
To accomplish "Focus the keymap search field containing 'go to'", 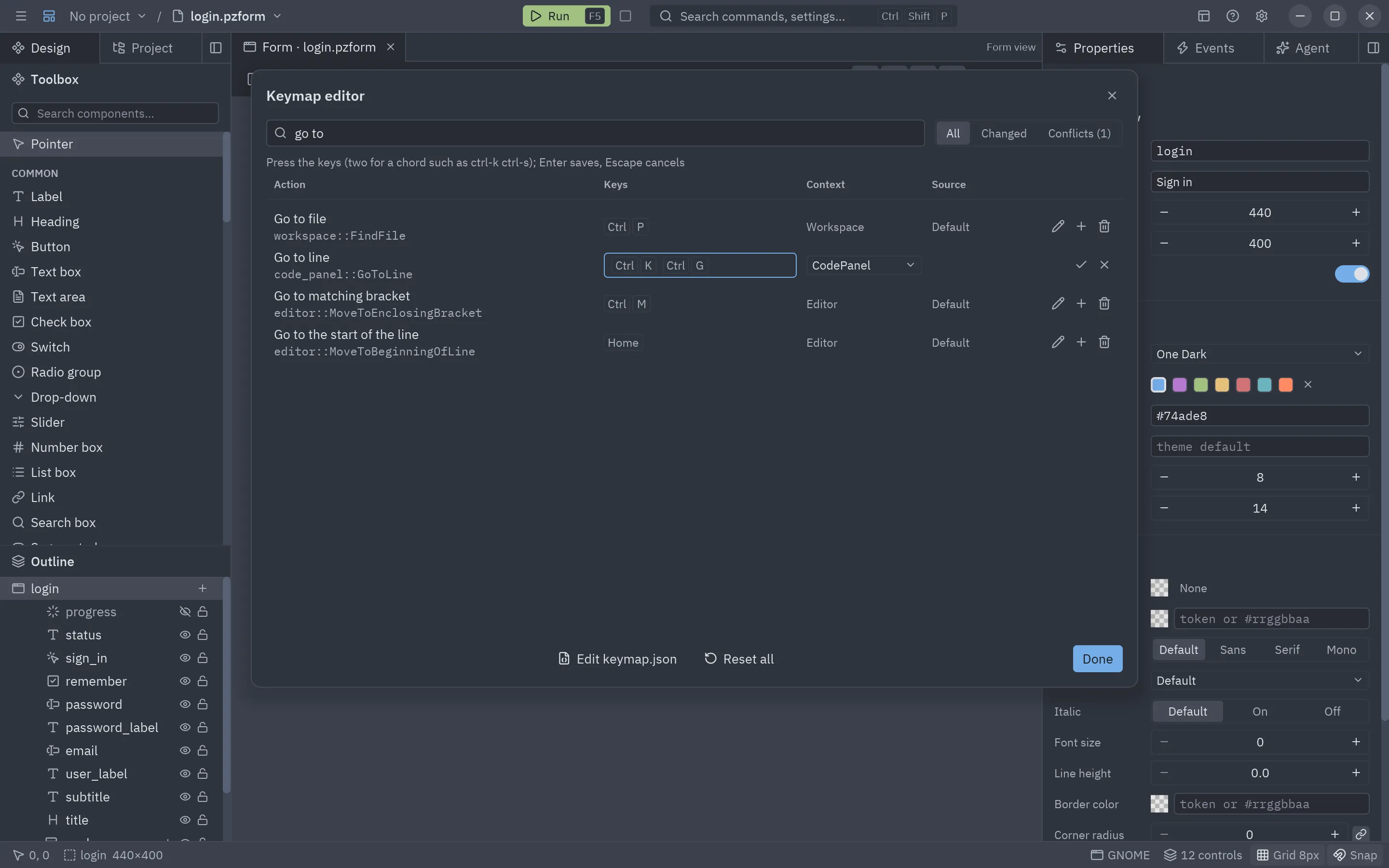I will point(595,133).
